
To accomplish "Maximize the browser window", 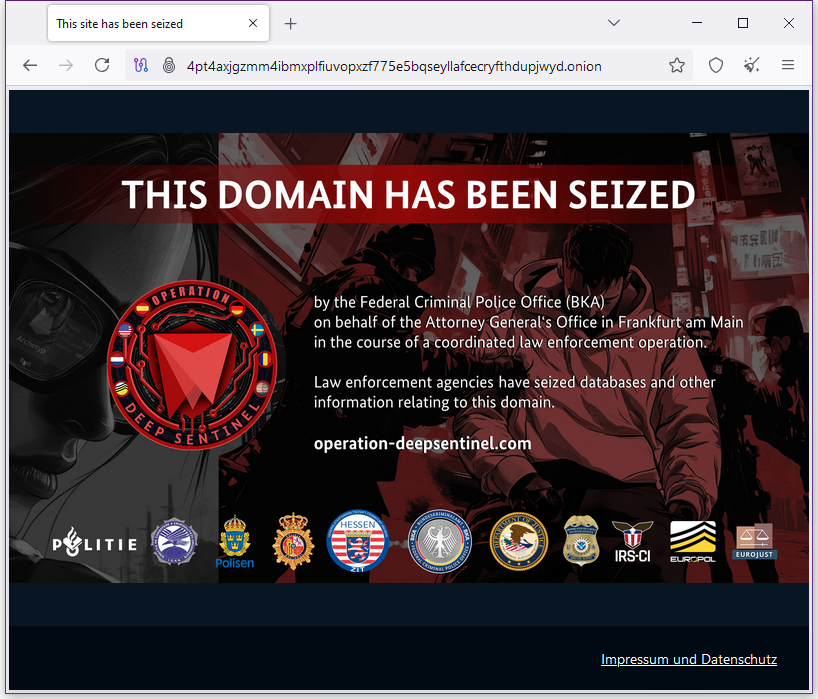I will [x=743, y=23].
